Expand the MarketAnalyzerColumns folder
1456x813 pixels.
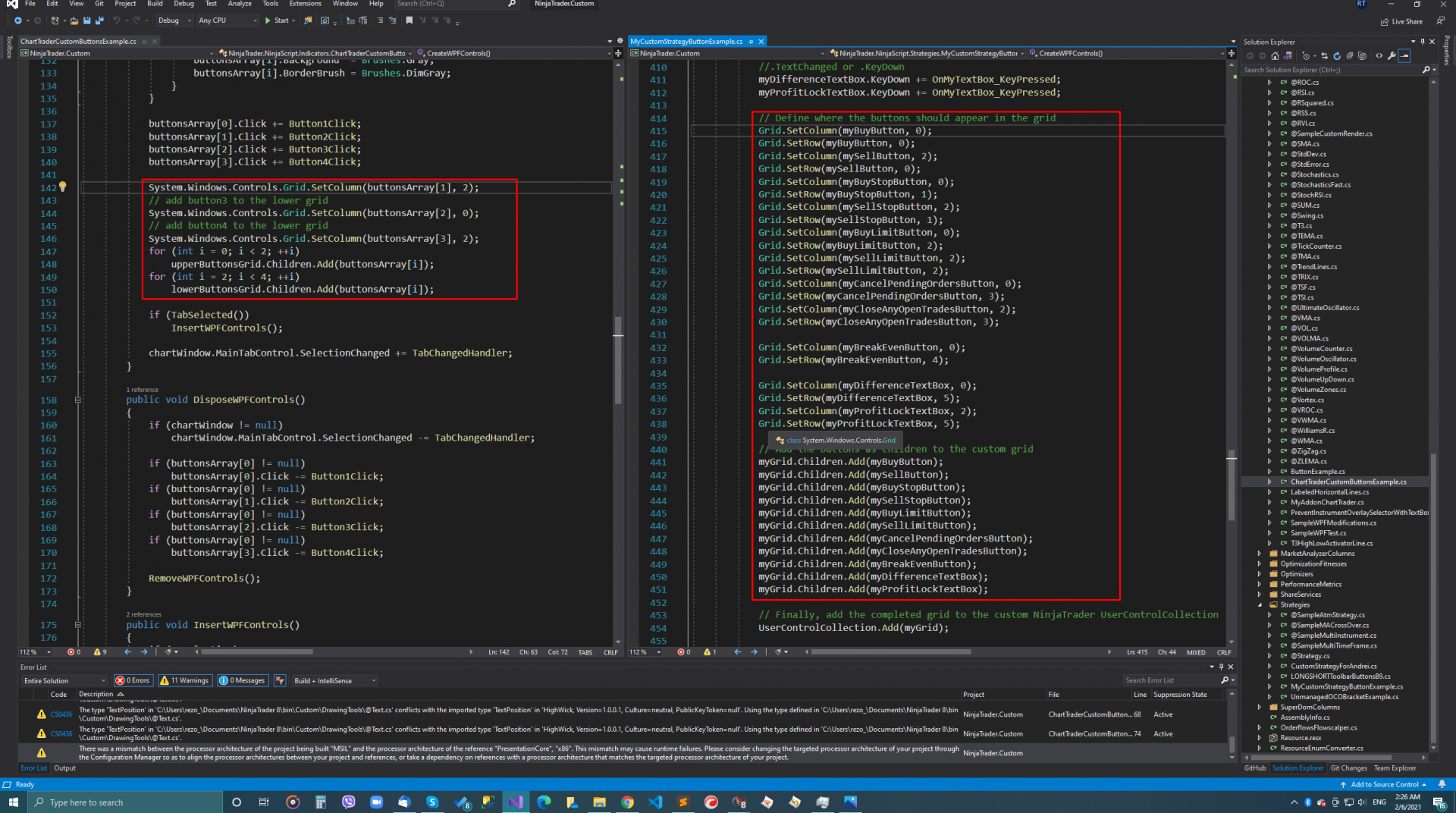1260,554
